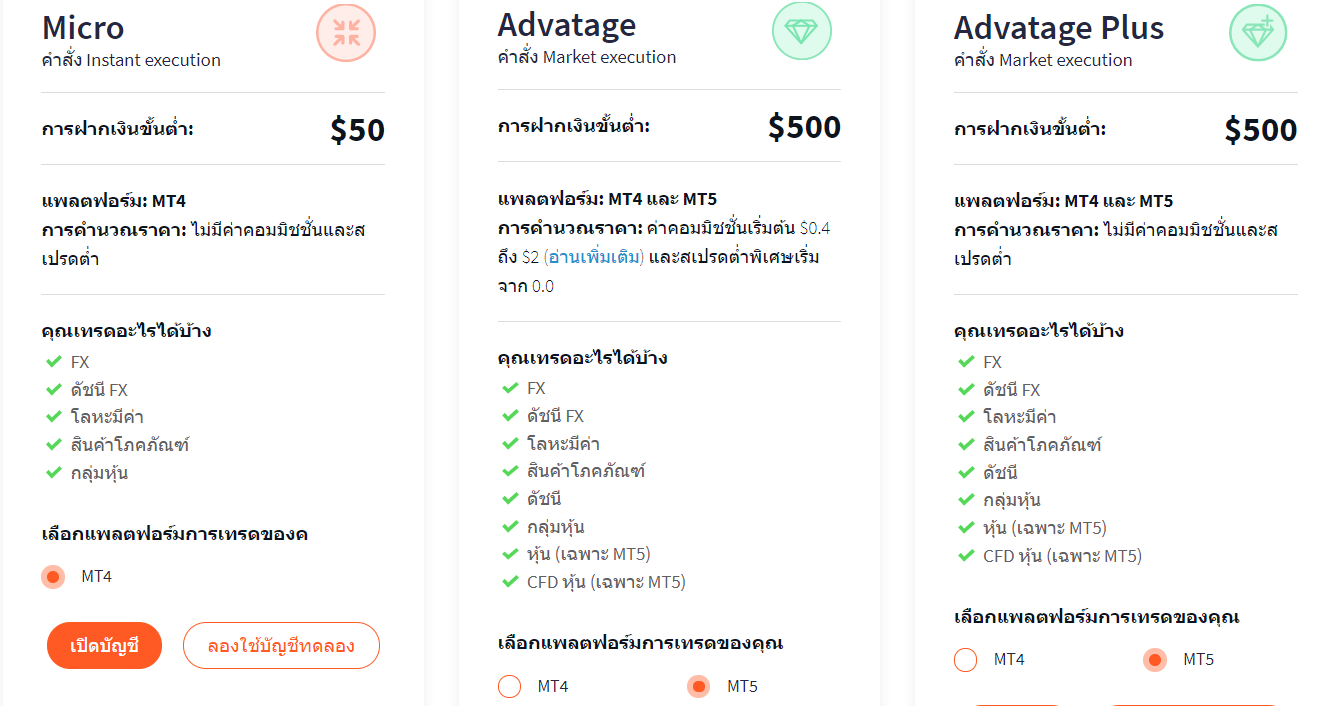Open account with เปิดบัญชี button
Image resolution: width=1334 pixels, height=706 pixels.
tap(104, 646)
